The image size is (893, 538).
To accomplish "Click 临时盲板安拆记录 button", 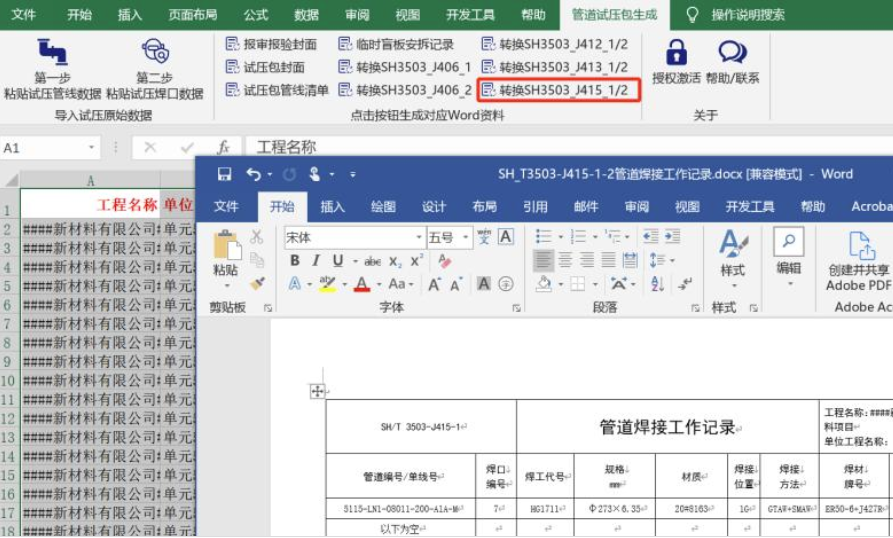I will pos(396,44).
